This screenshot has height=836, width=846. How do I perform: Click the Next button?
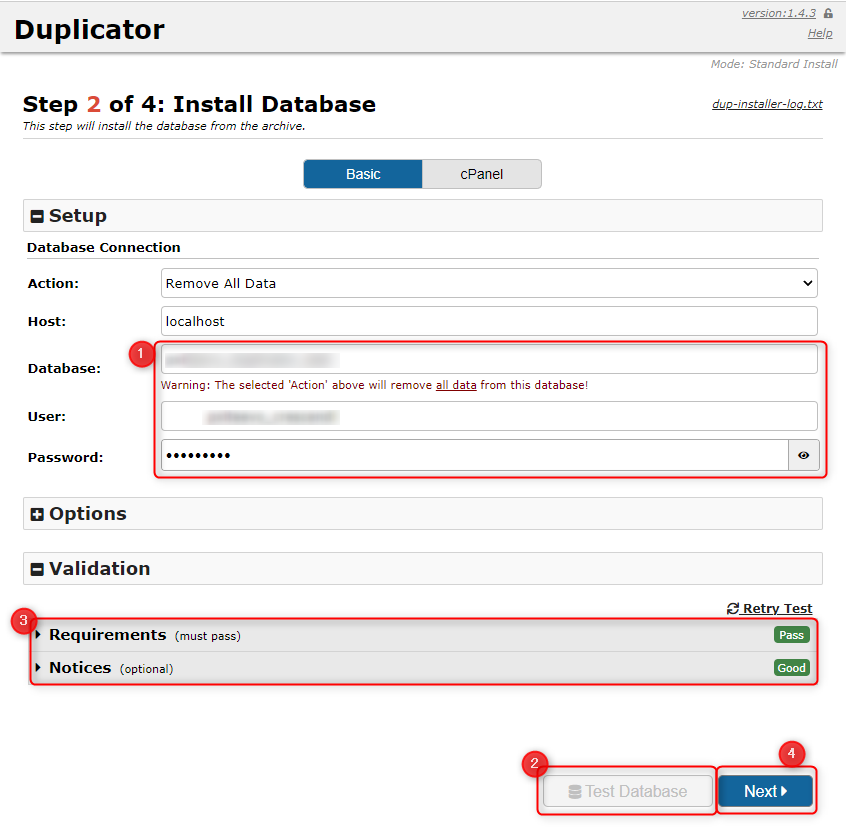(x=766, y=791)
